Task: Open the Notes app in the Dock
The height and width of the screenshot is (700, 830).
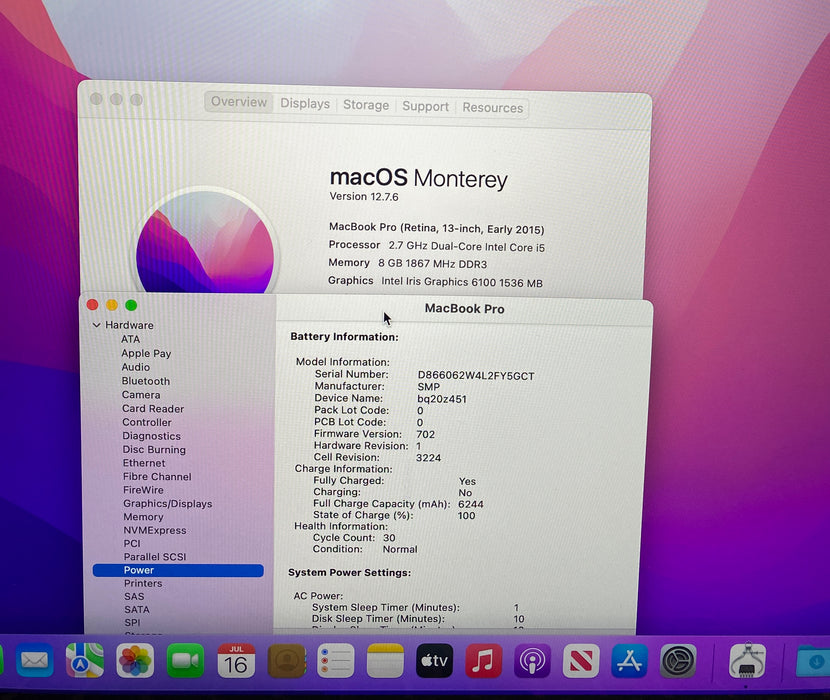Action: pyautogui.click(x=385, y=660)
